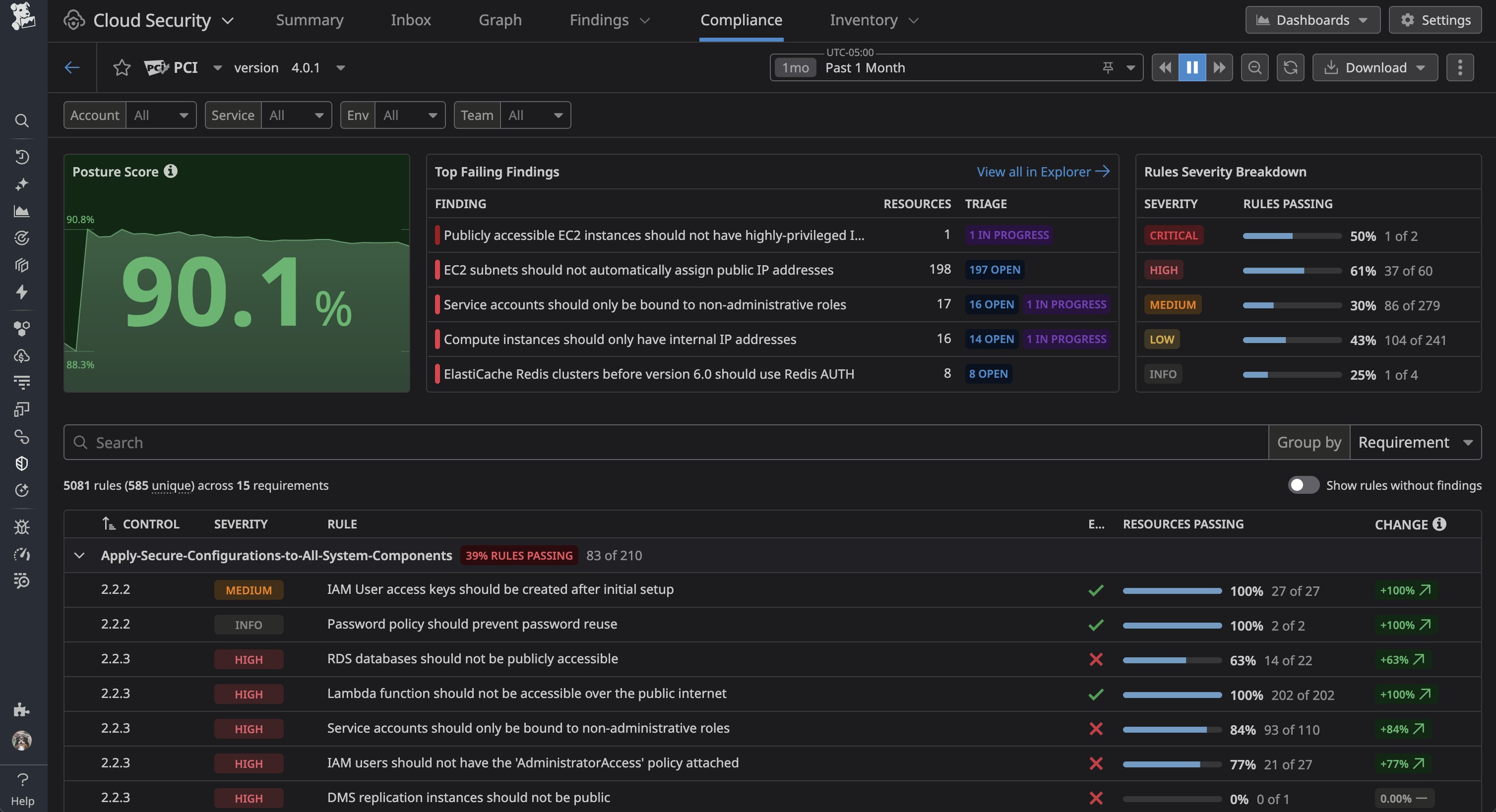Open the Watchdog sparkles icon in sidebar
This screenshot has height=812, width=1496.
22,184
